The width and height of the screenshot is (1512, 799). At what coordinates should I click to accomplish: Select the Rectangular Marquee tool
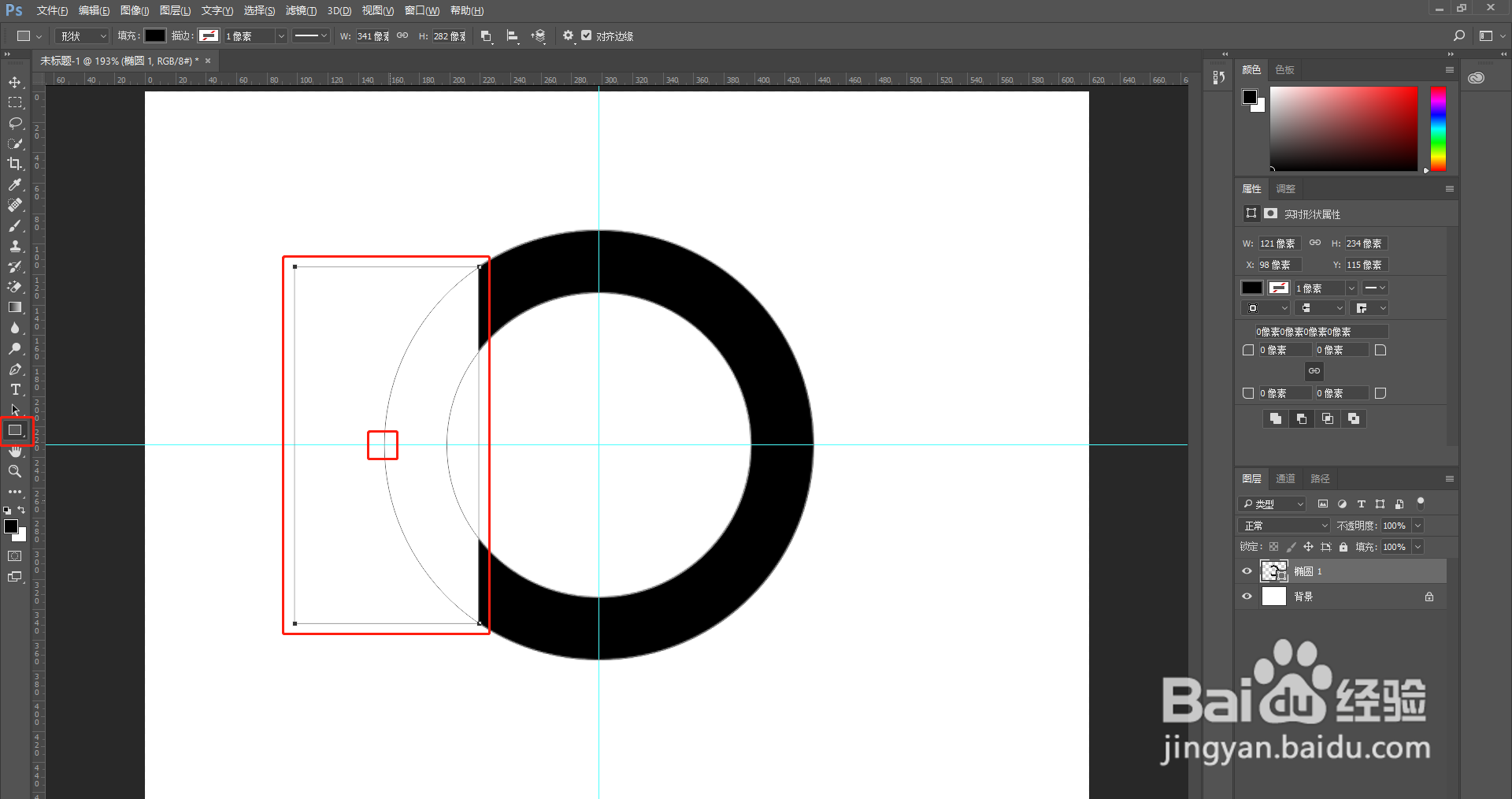point(15,102)
